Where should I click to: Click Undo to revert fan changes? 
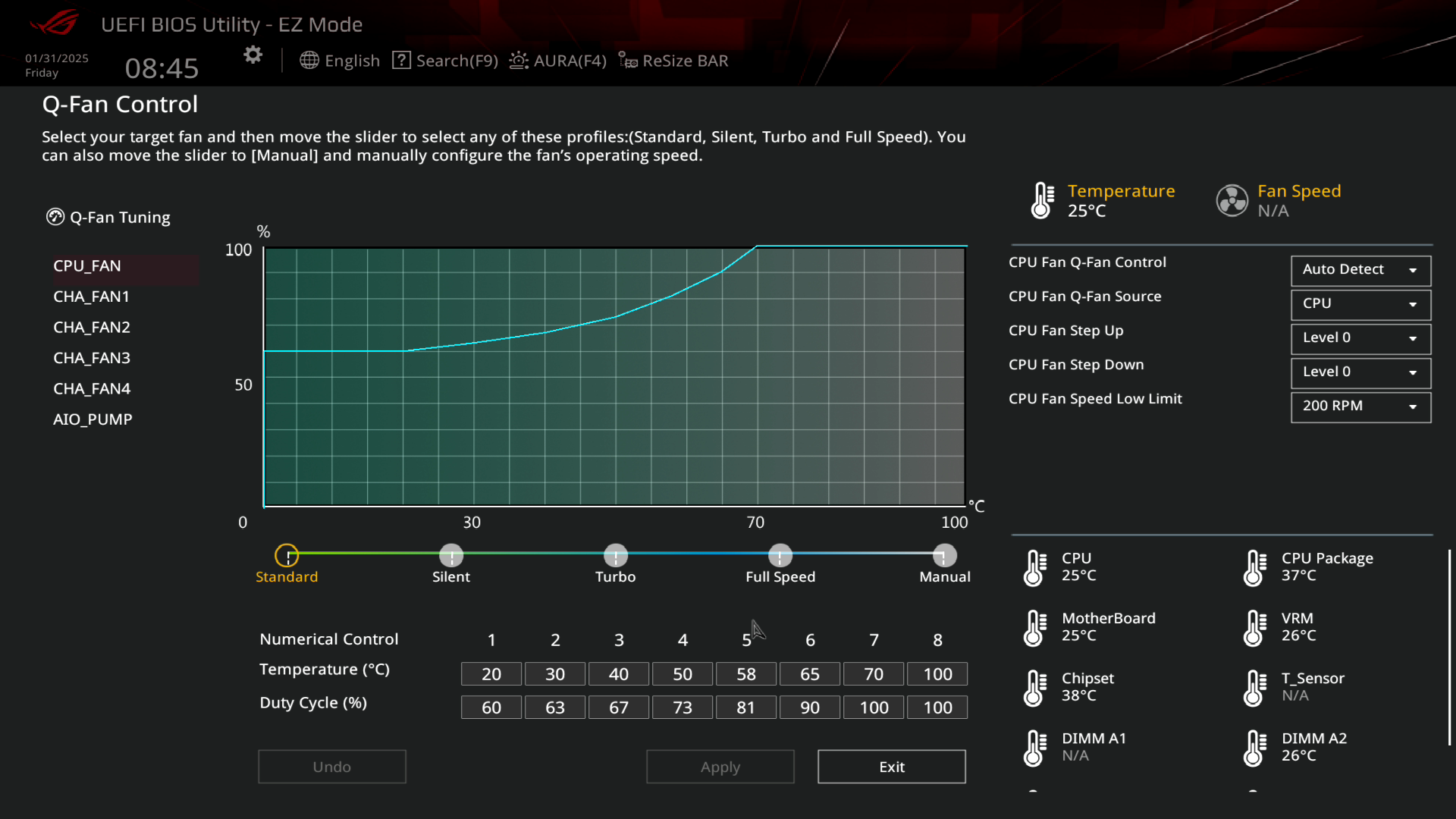coord(332,766)
